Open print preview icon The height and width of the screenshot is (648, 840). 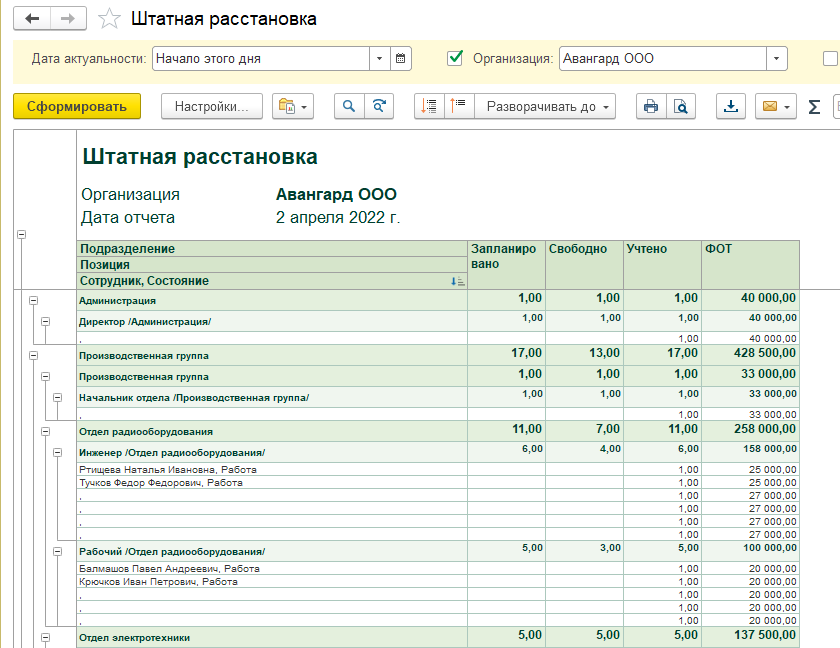click(x=680, y=107)
